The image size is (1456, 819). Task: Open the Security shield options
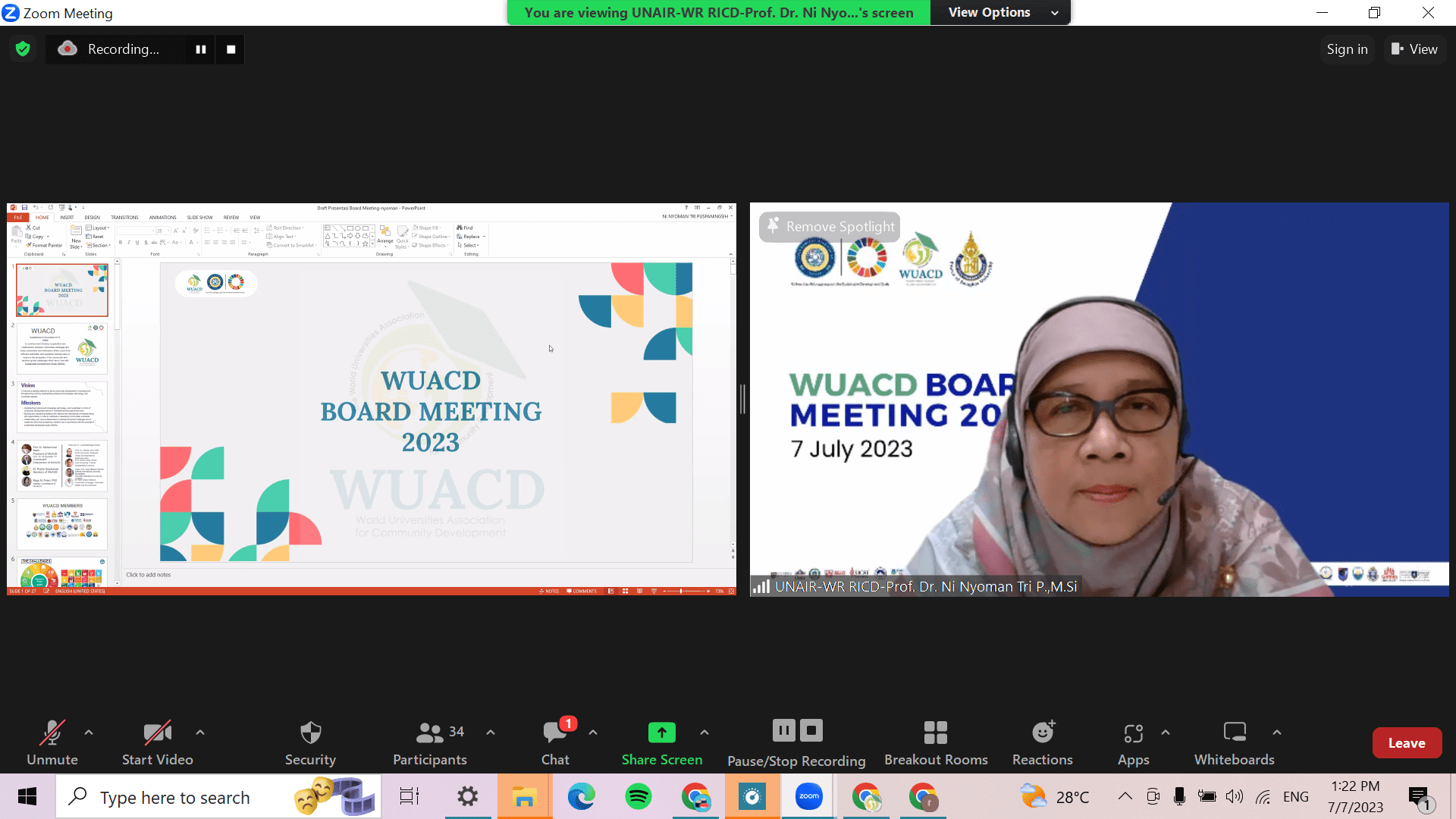(310, 742)
